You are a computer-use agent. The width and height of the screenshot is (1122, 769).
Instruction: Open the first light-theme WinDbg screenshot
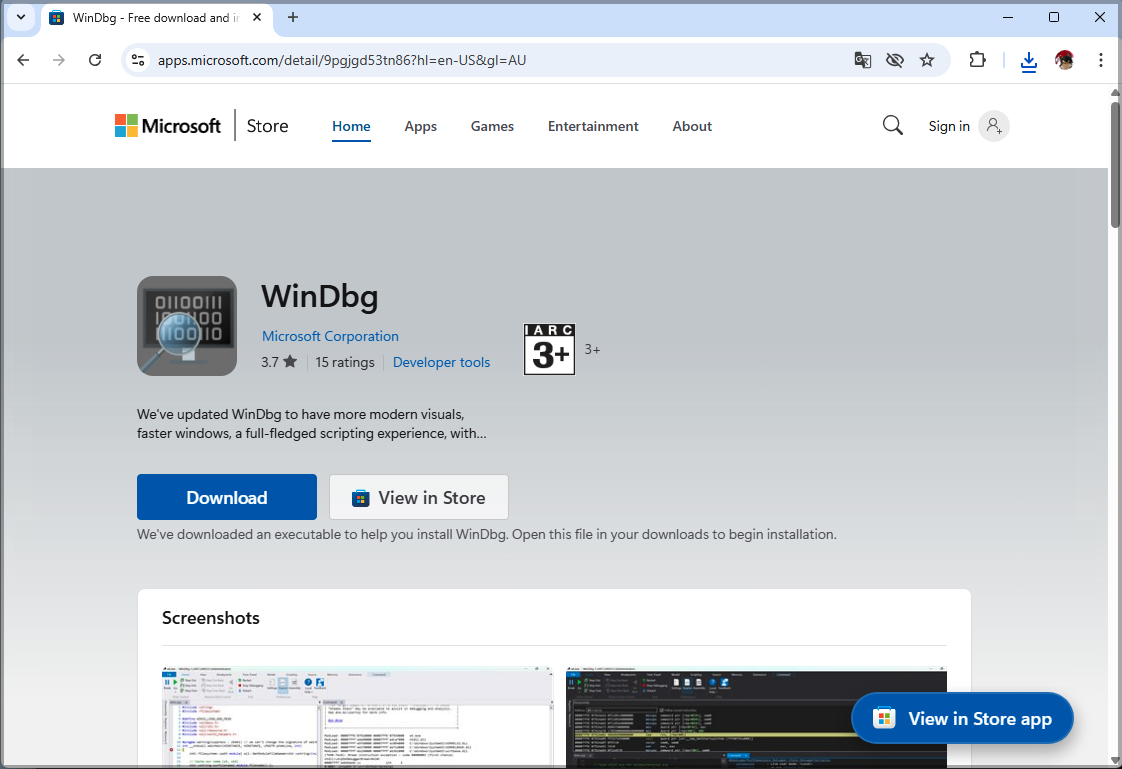tap(357, 715)
